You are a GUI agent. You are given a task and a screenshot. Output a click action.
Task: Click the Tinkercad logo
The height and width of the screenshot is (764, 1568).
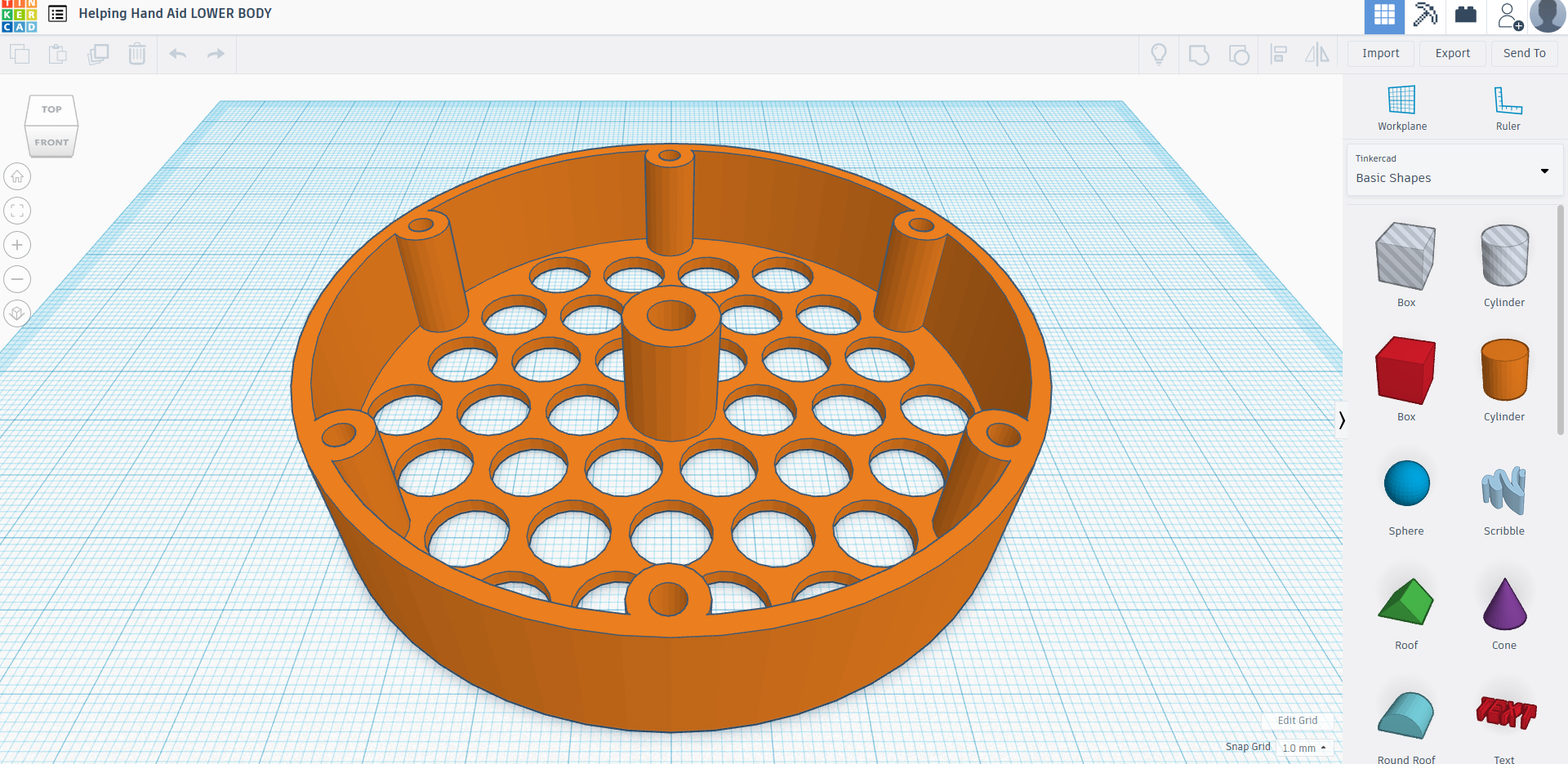point(19,16)
